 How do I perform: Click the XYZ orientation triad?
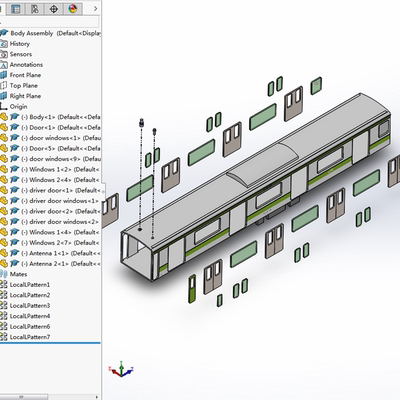(x=121, y=369)
